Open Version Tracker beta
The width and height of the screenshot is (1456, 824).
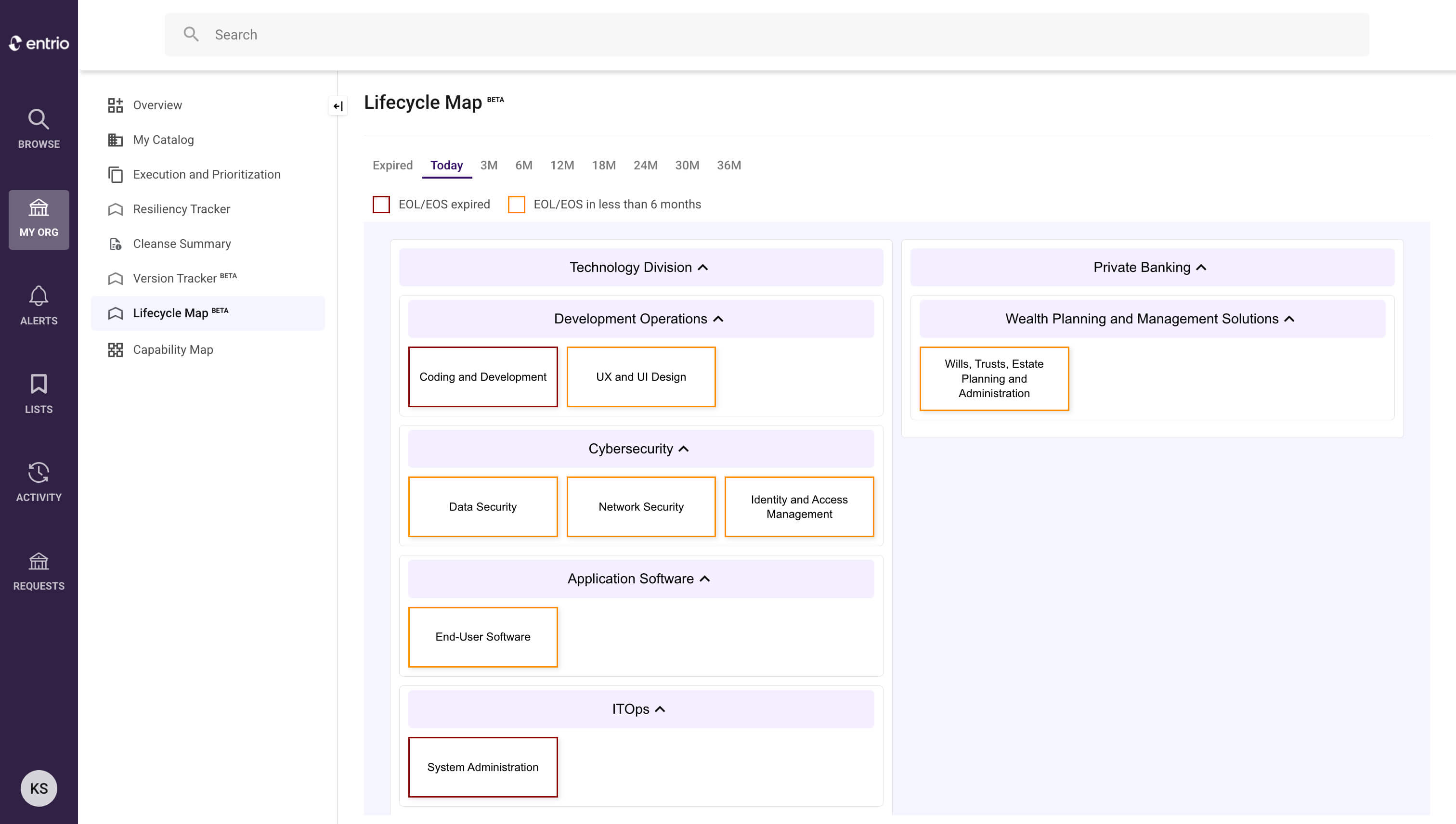(x=184, y=279)
